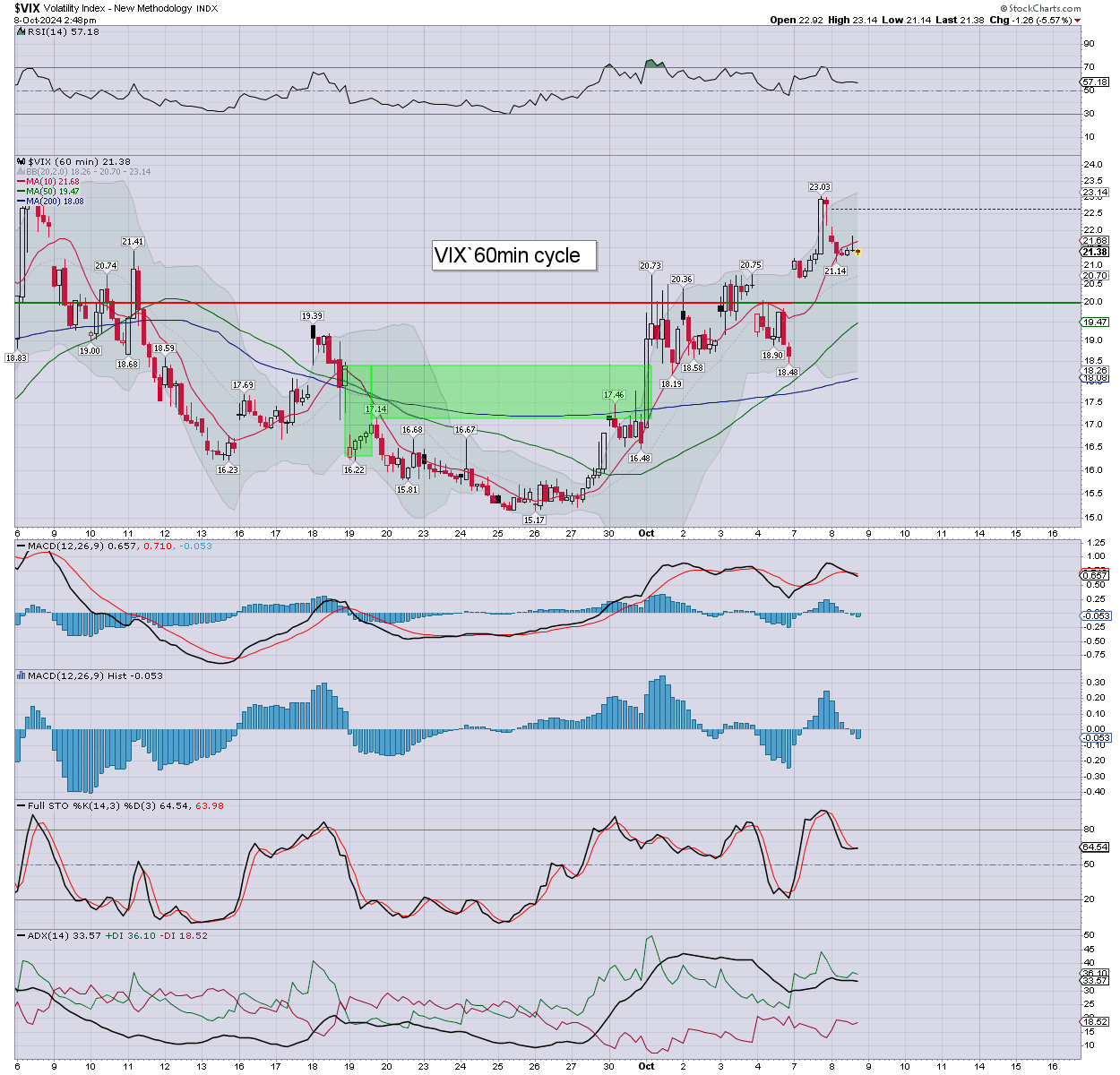Click the RSI(14) indicator legend icon

pos(22,31)
